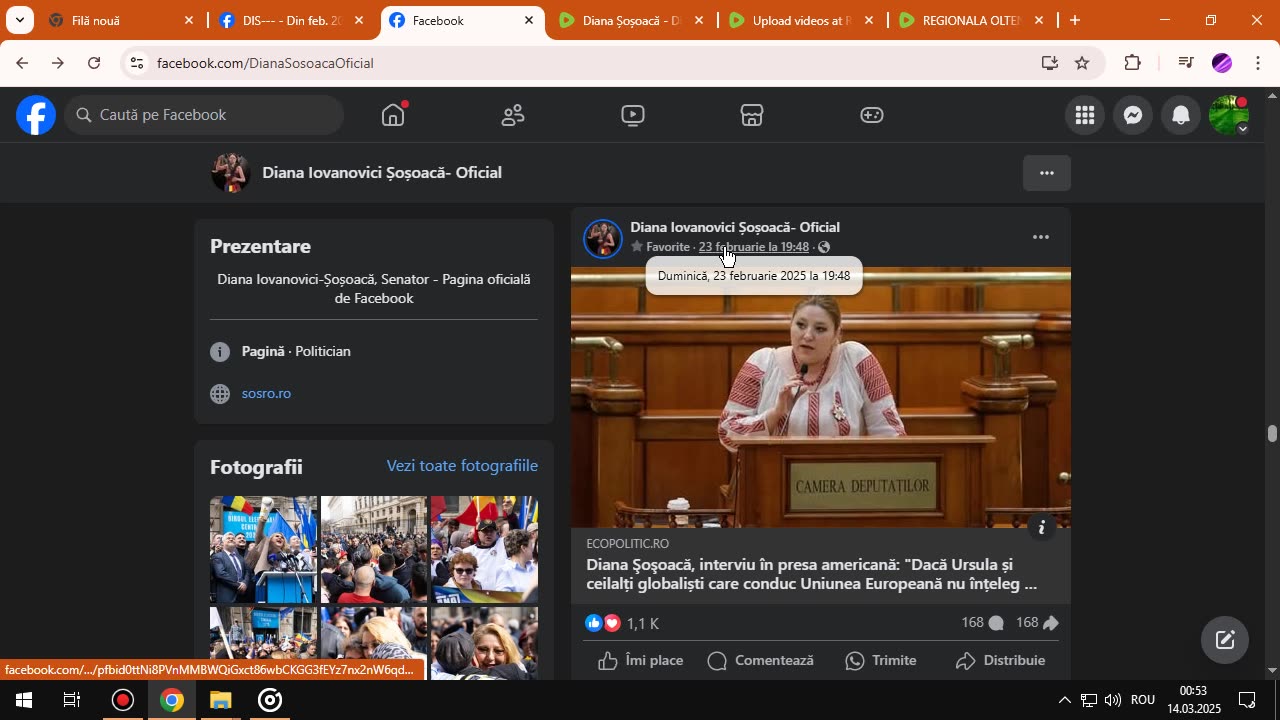
Task: Open the second photo thumbnail of street crowd
Action: [374, 550]
